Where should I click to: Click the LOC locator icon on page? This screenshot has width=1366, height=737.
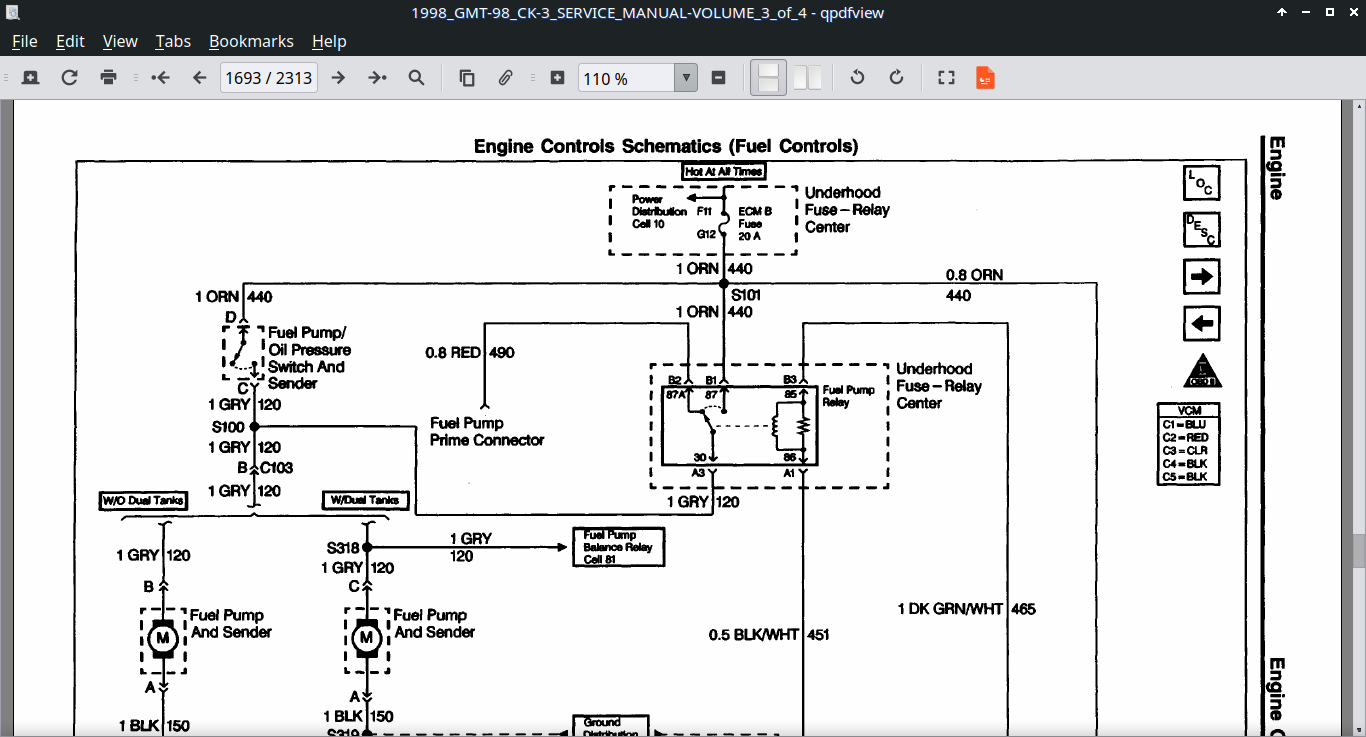tap(1201, 184)
